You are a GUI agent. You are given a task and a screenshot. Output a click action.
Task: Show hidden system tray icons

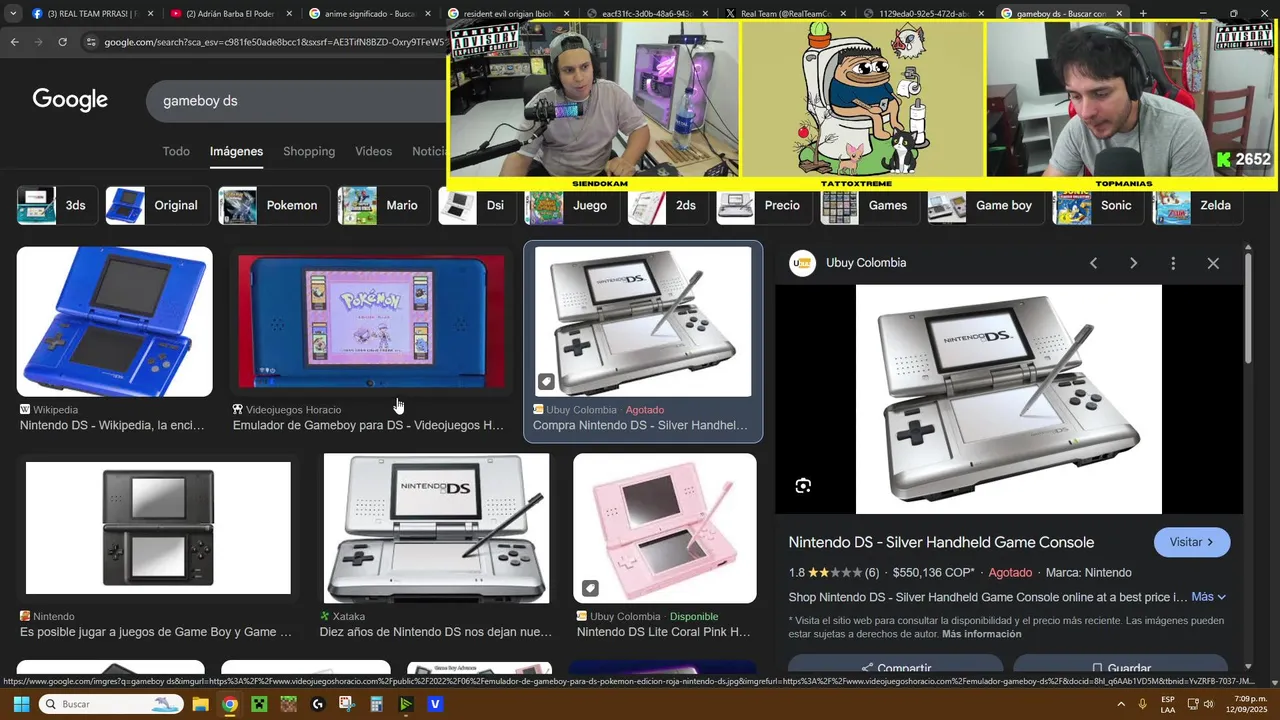(x=1121, y=704)
